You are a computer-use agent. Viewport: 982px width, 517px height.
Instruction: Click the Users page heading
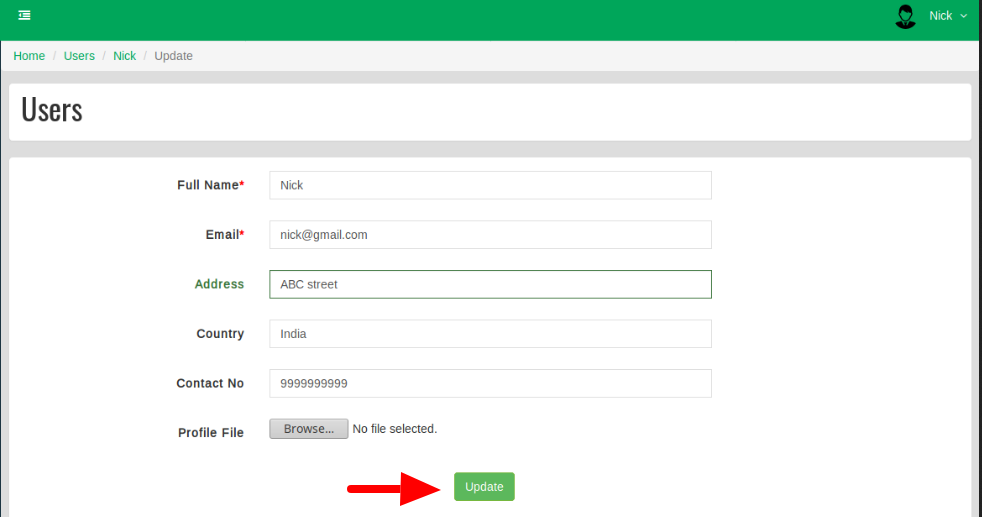(52, 110)
